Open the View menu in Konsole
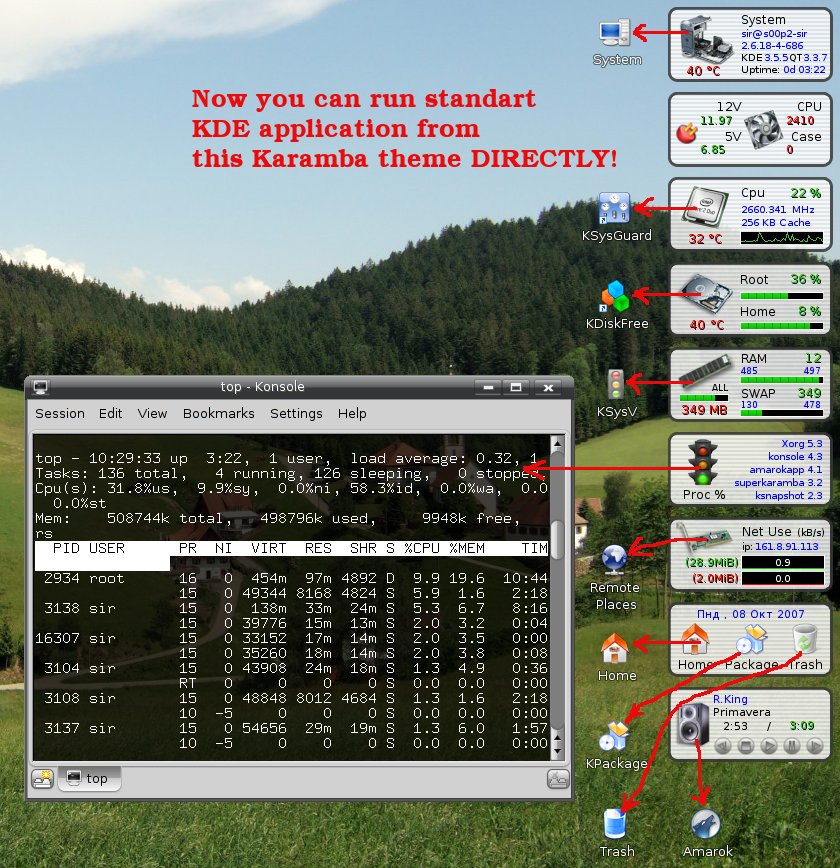Viewport: 840px width, 868px height. click(152, 414)
